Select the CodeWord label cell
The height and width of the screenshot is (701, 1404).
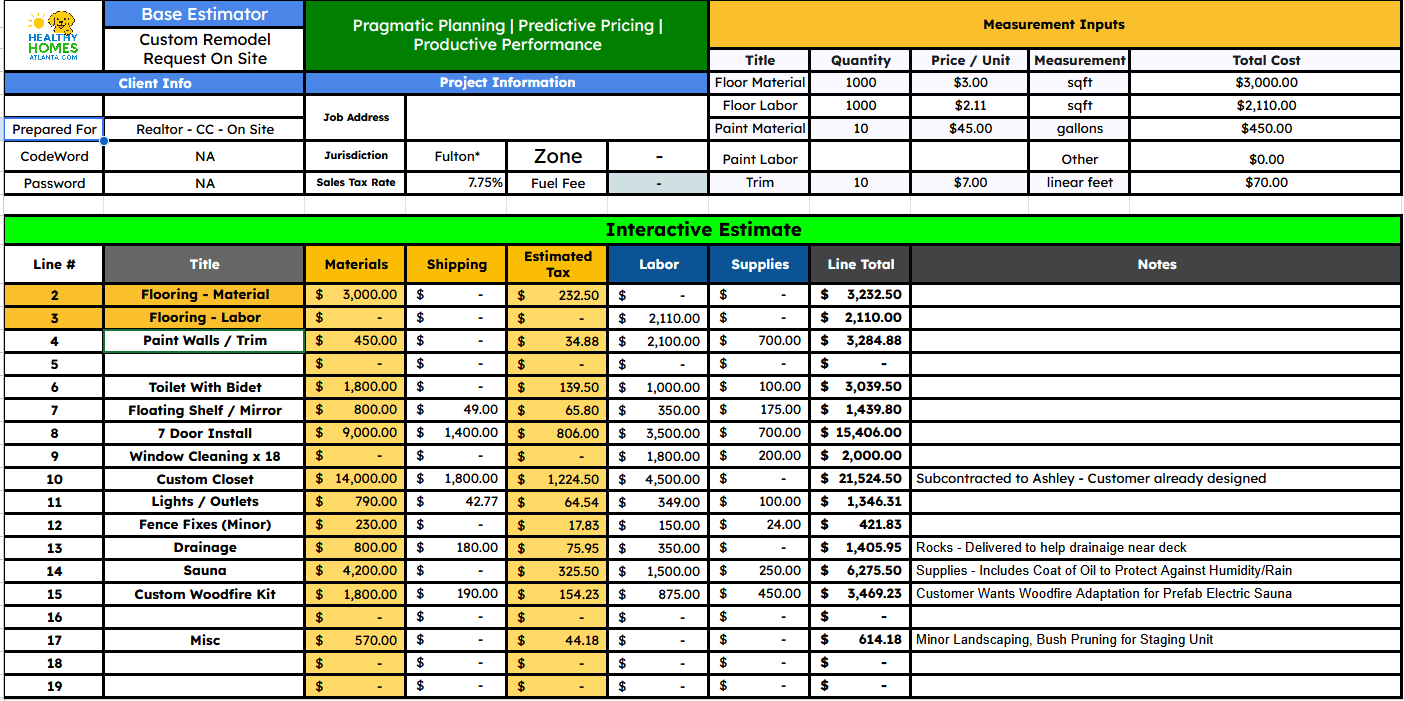(x=54, y=156)
